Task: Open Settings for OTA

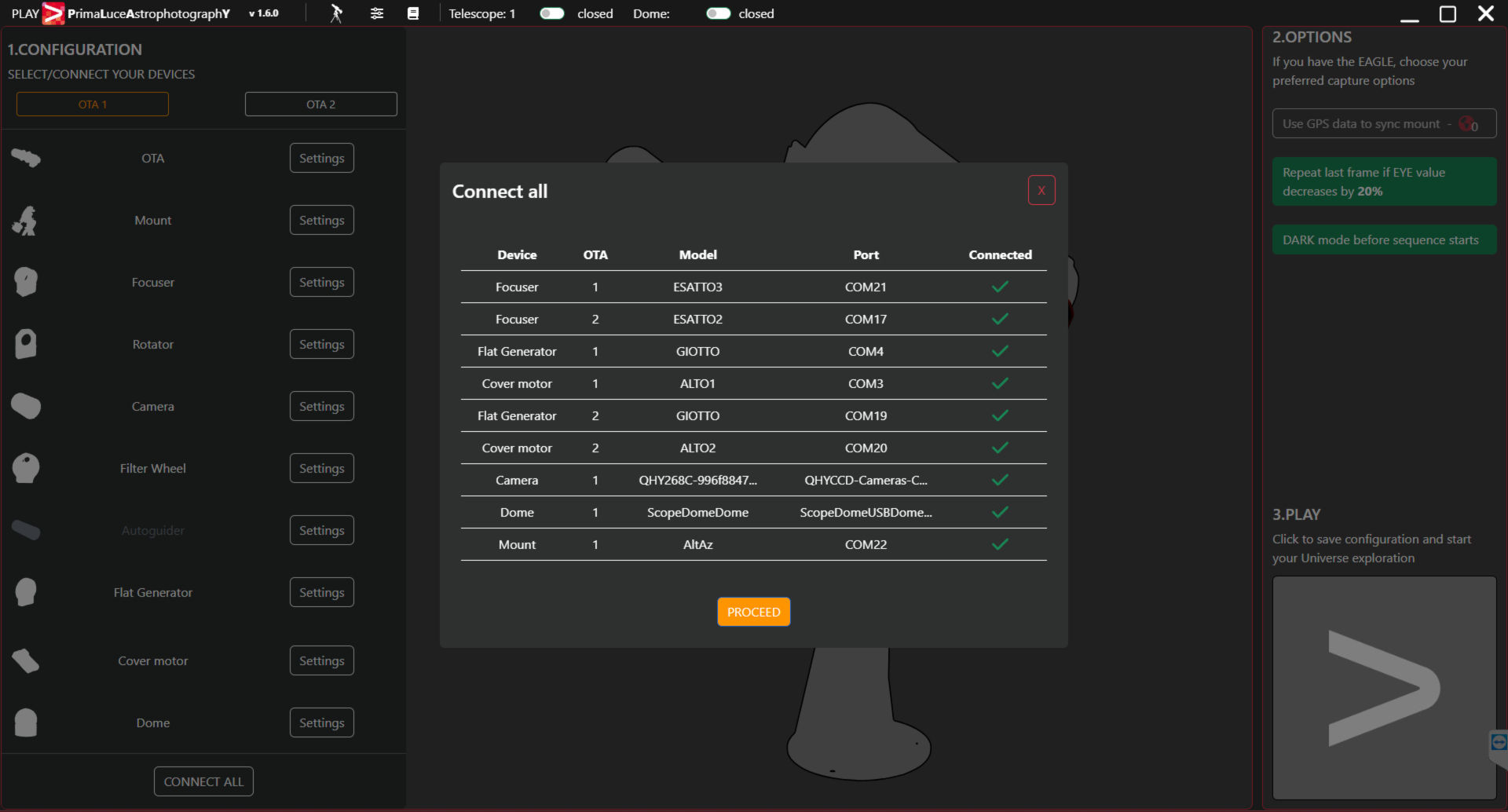Action: 322,158
